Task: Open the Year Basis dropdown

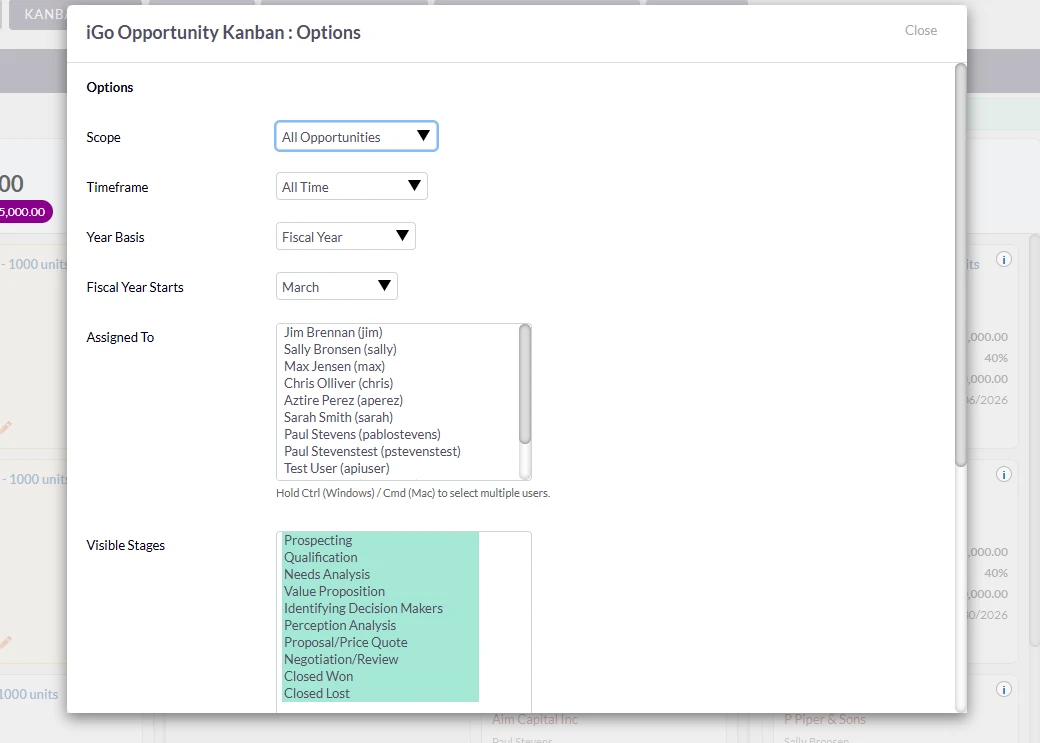Action: click(345, 237)
